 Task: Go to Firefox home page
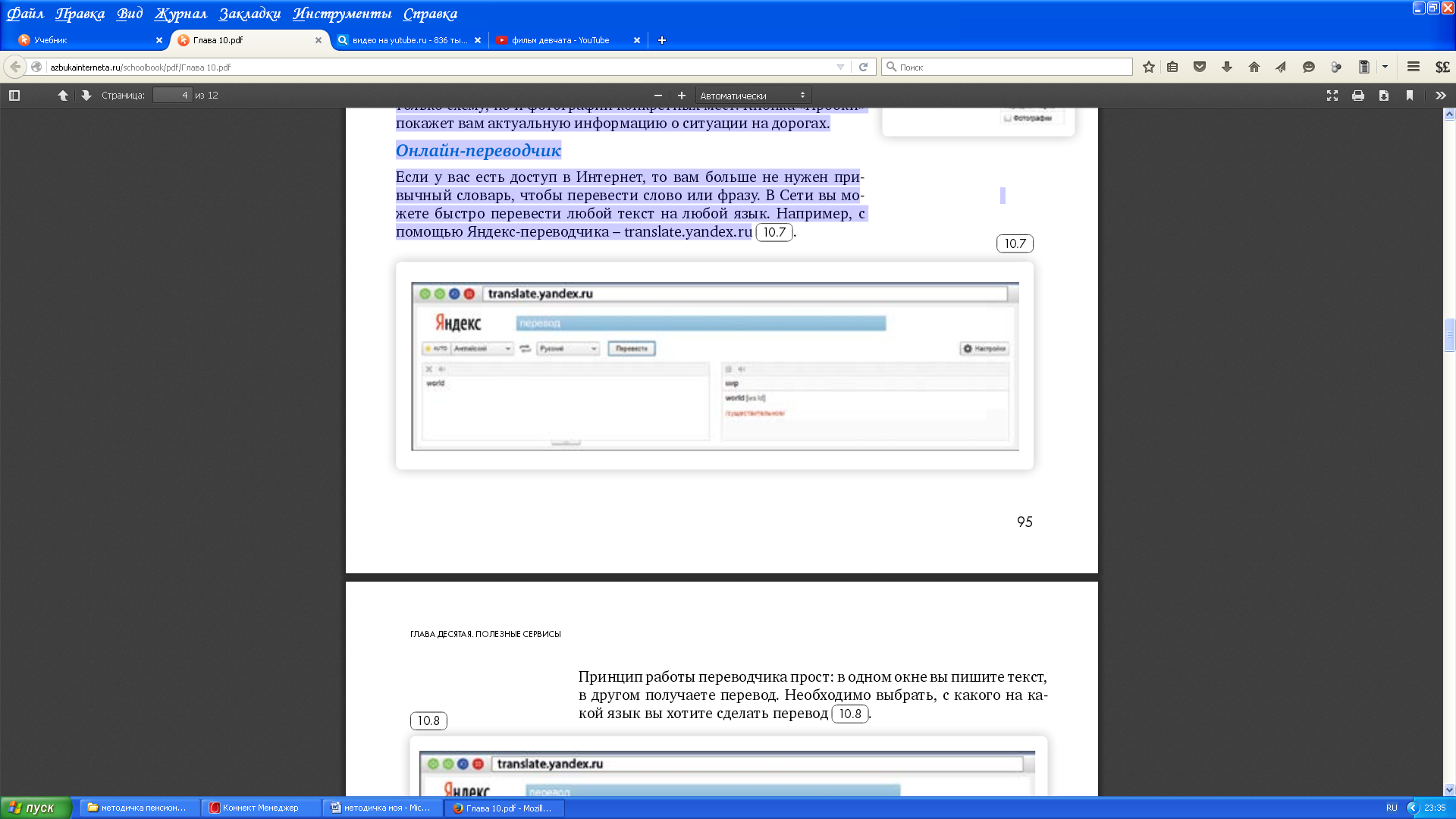[1254, 67]
